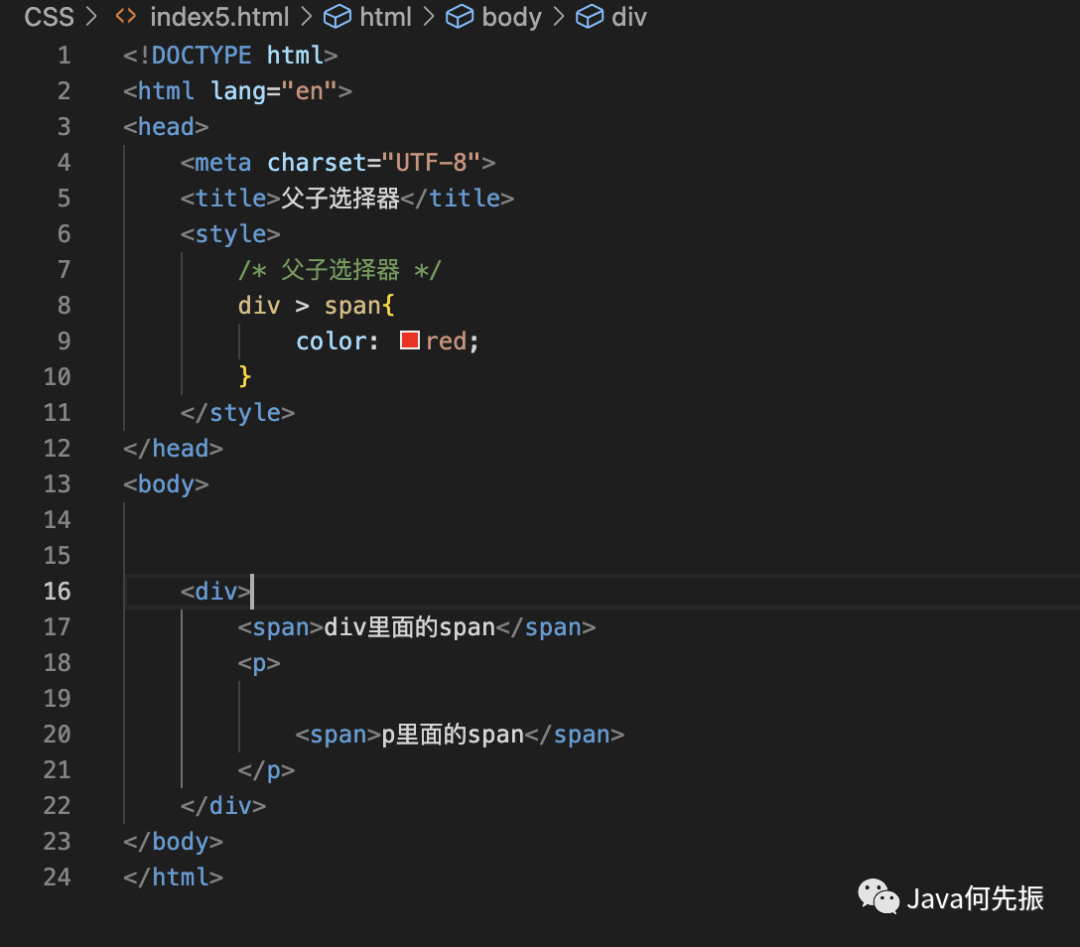1080x947 pixels.
Task: Click the cube icon beside html breadcrumb
Action: click(x=338, y=17)
